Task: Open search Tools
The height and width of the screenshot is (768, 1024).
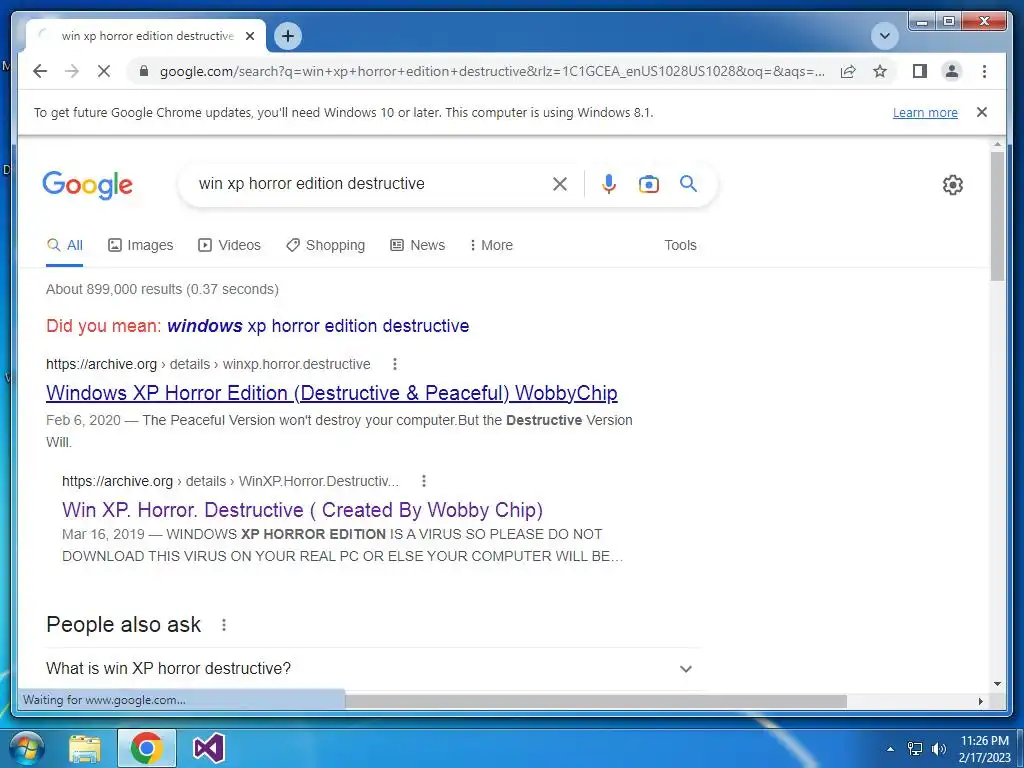Action: click(x=680, y=246)
